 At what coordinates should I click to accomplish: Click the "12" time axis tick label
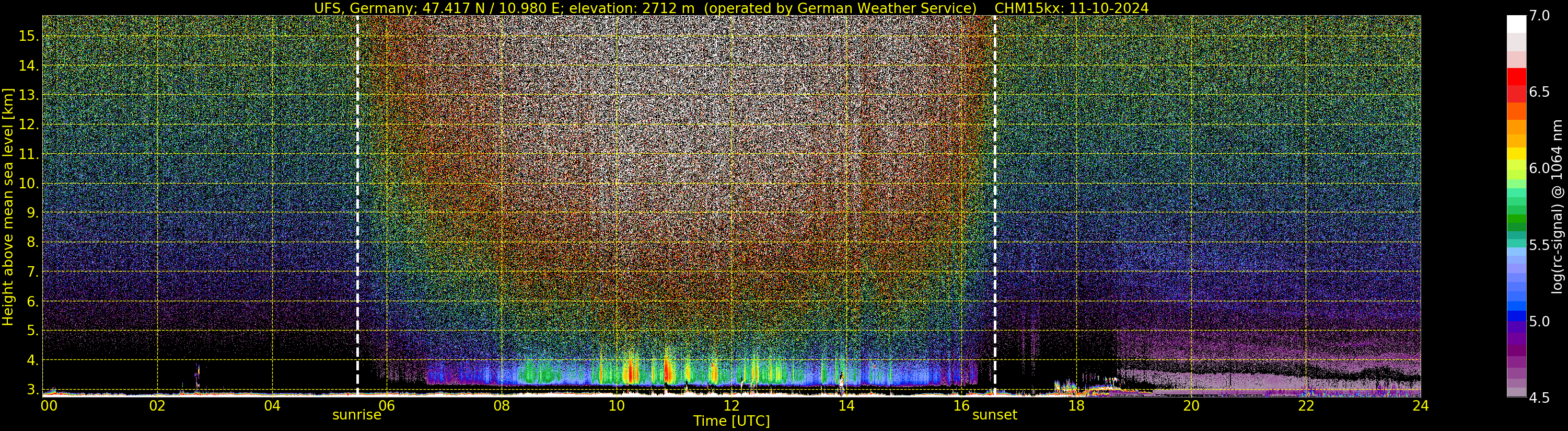tap(731, 405)
